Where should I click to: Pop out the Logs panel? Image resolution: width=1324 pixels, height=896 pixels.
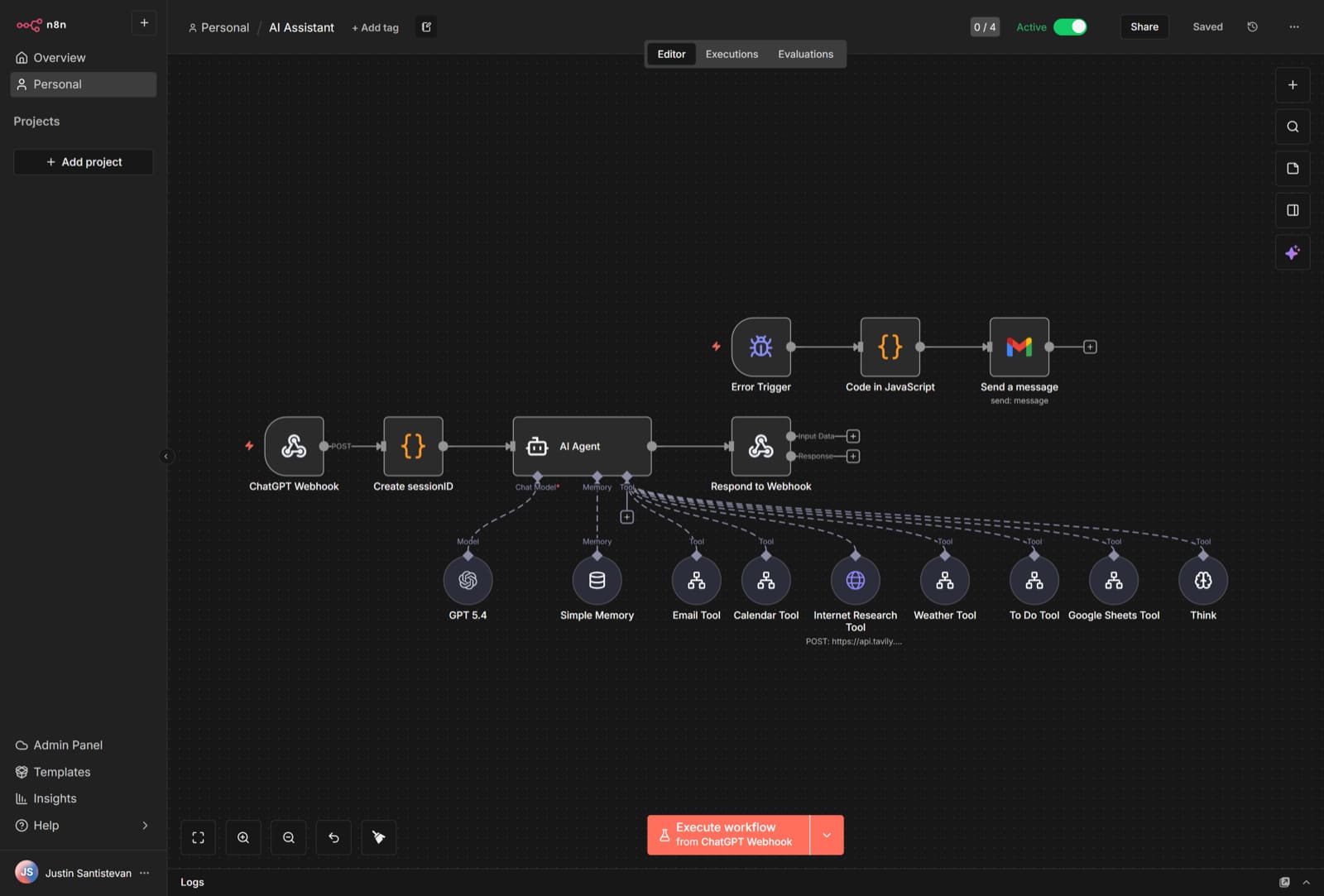pyautogui.click(x=1284, y=882)
